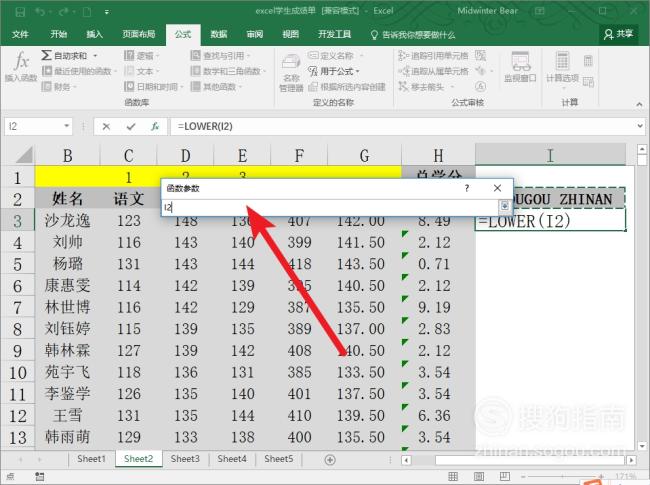This screenshot has width=650, height=485.
Task: Toggle the Show Formulas icon
Action: (x=480, y=56)
